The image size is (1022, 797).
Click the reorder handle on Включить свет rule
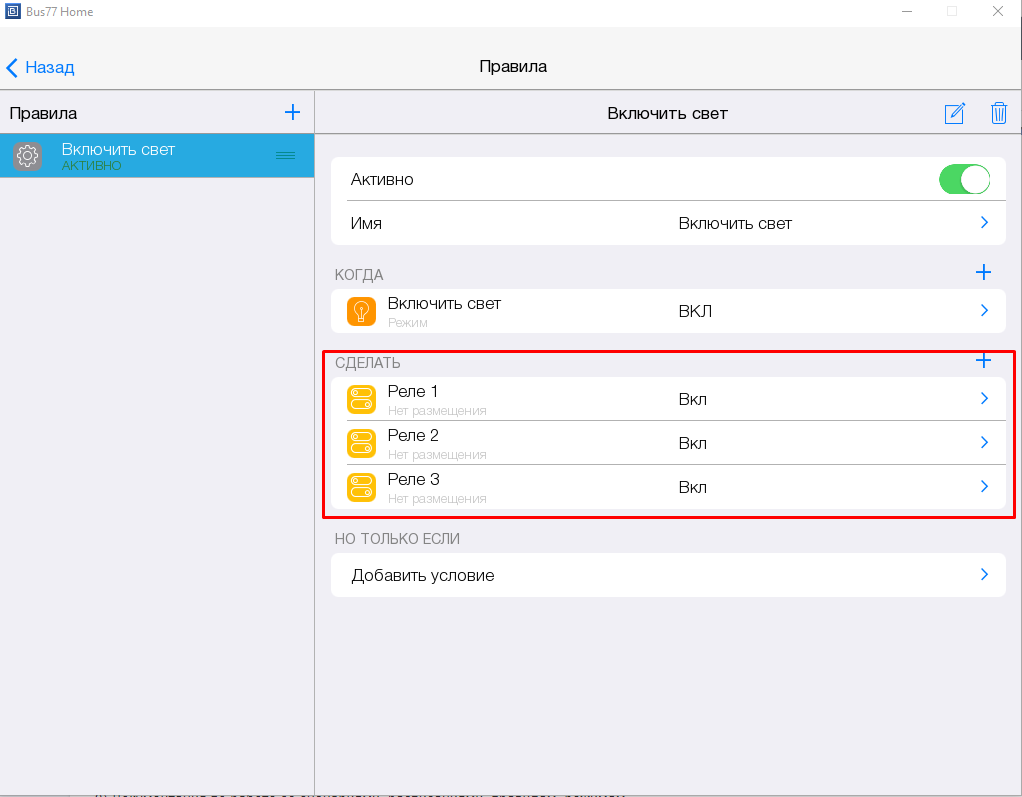(285, 156)
